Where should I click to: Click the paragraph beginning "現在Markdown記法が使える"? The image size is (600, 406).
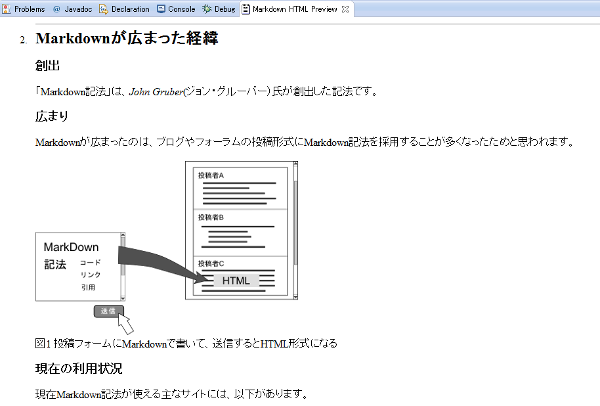(171, 394)
